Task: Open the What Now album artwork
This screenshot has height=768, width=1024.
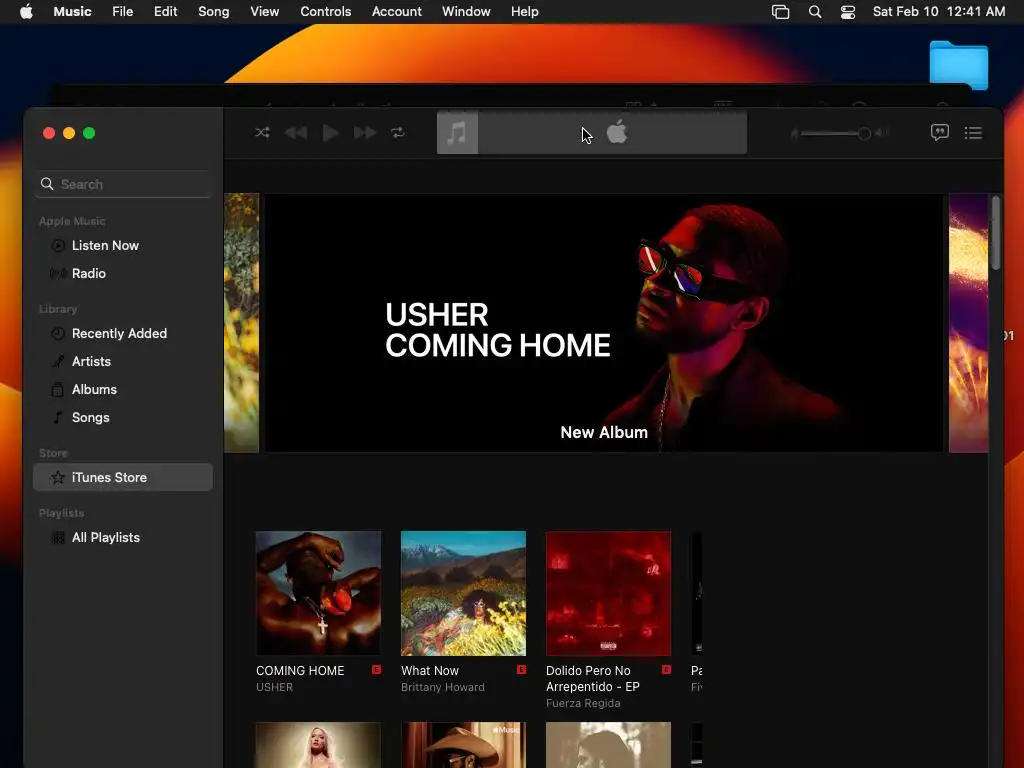Action: coord(464,593)
